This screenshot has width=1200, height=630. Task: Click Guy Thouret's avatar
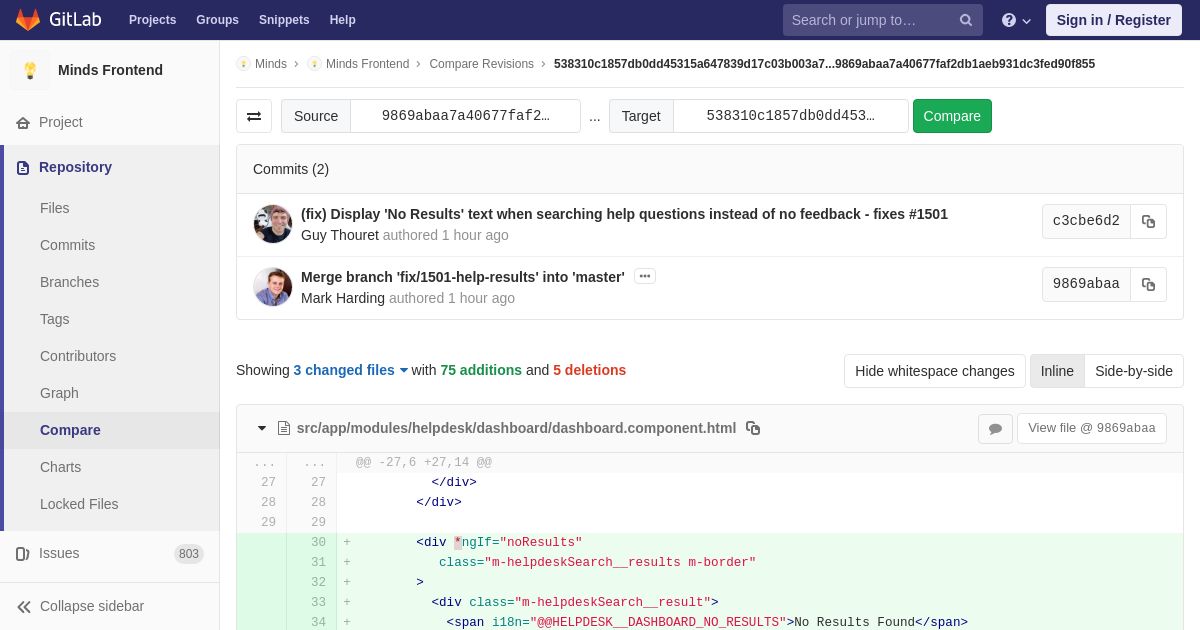coord(273,224)
